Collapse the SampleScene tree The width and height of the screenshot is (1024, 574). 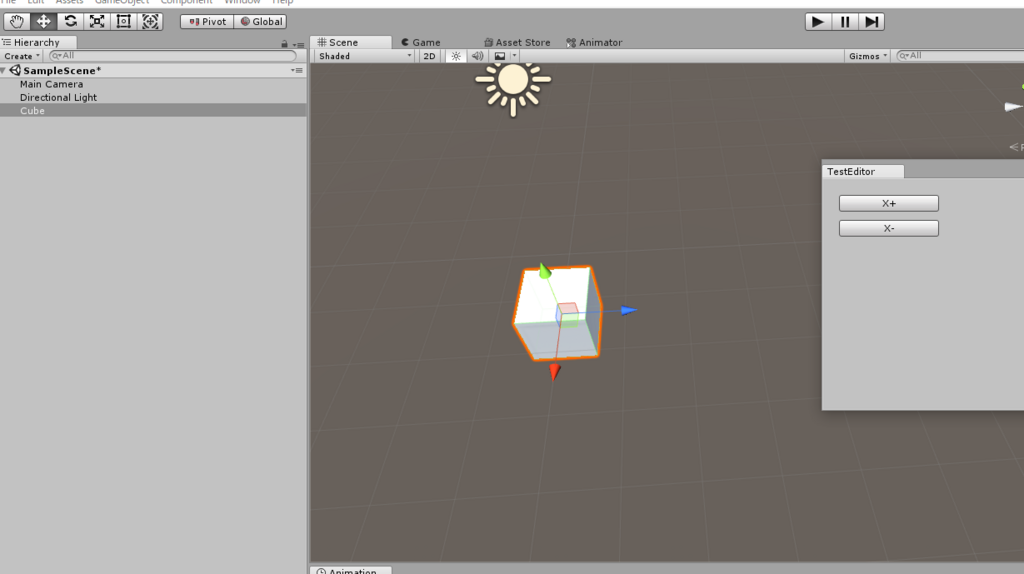coord(4,71)
